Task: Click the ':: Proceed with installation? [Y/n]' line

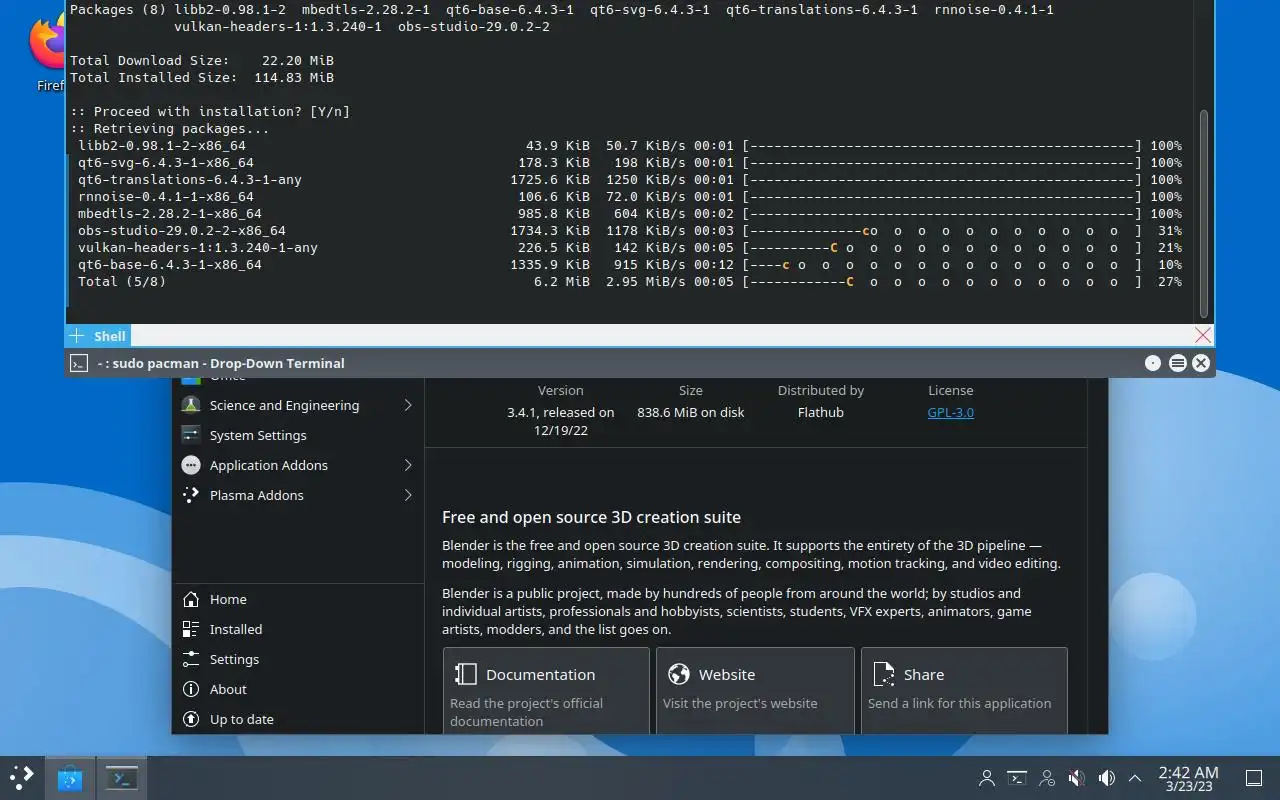Action: click(x=210, y=111)
